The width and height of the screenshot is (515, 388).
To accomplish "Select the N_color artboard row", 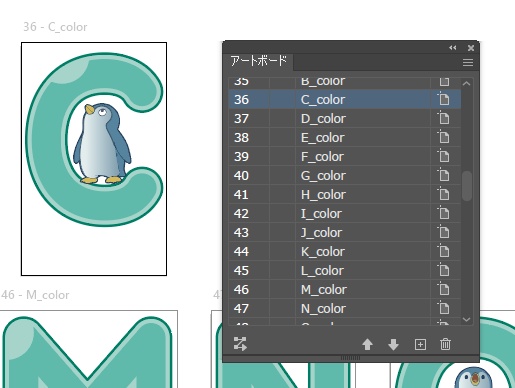I will [x=345, y=308].
